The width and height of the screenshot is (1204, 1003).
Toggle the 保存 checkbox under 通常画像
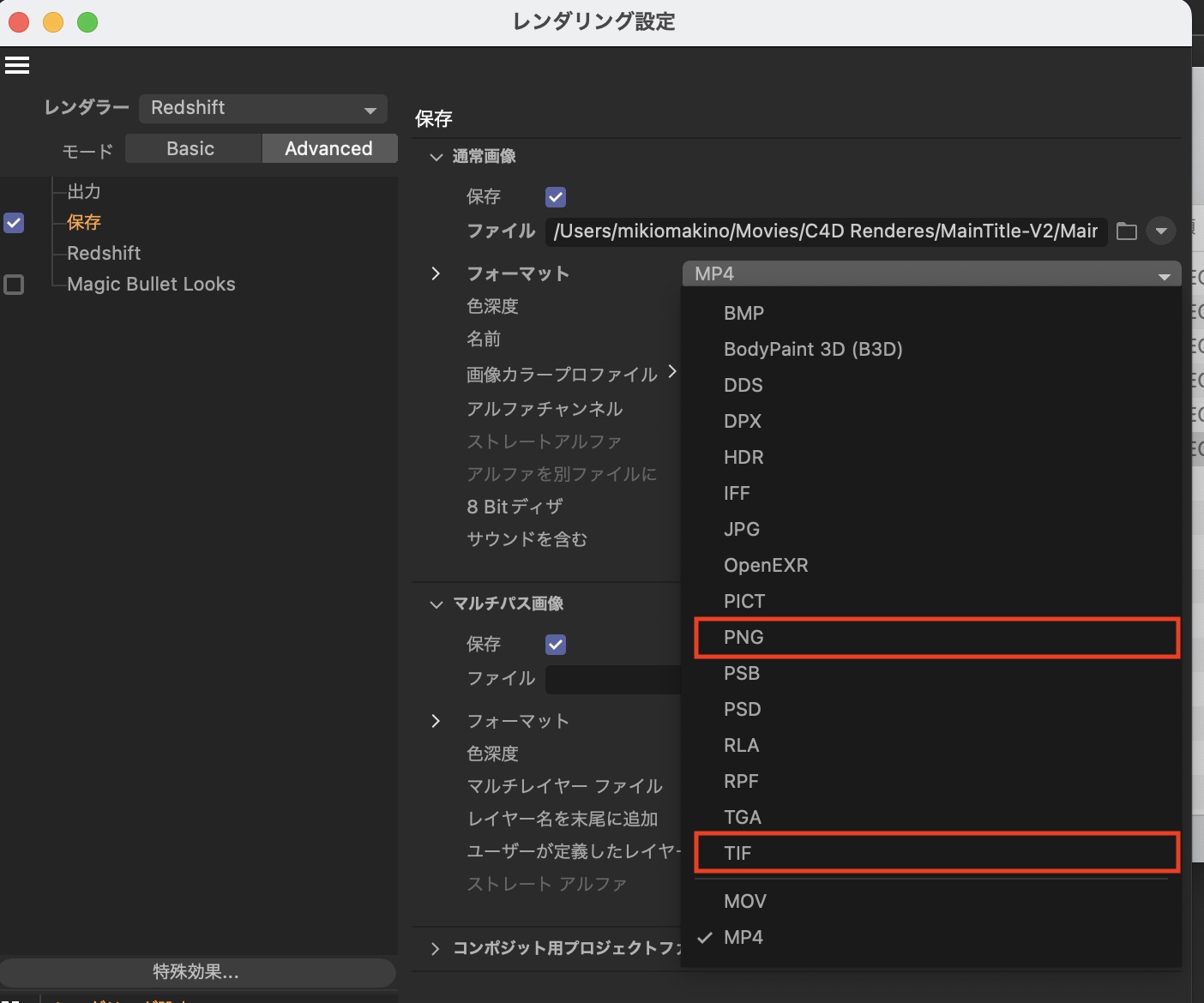pyautogui.click(x=556, y=197)
